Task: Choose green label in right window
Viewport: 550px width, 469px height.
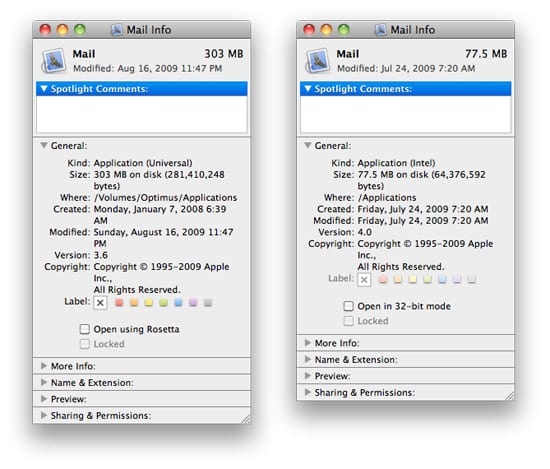Action: coord(427,279)
